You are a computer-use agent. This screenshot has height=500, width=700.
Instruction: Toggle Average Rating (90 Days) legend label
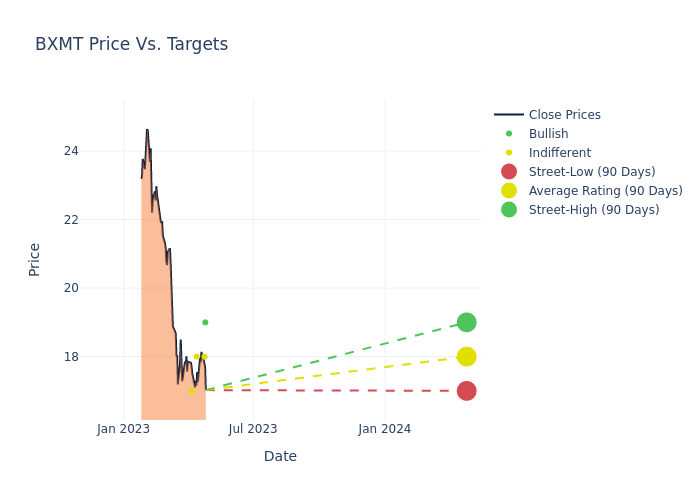[605, 191]
